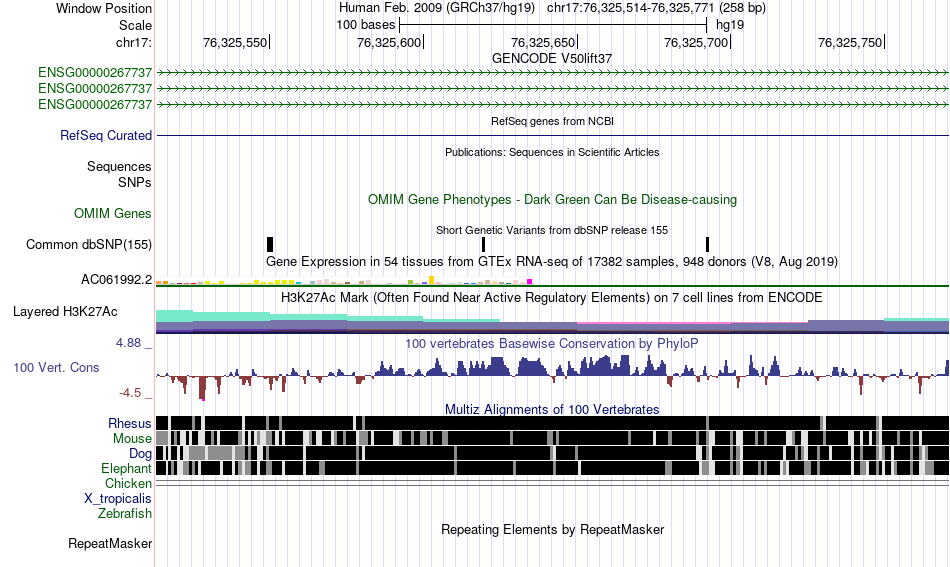950x567 pixels.
Task: Click the topmost ENSG00000267737 gene label
Action: (95, 73)
